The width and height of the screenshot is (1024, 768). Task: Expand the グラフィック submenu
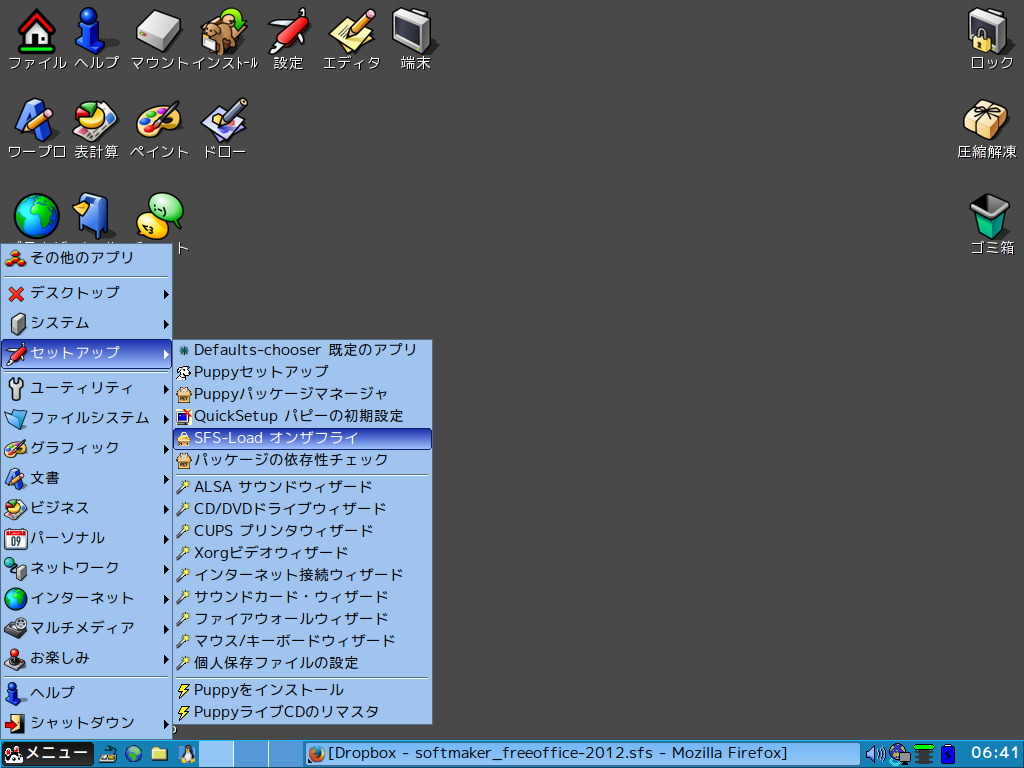(86, 449)
